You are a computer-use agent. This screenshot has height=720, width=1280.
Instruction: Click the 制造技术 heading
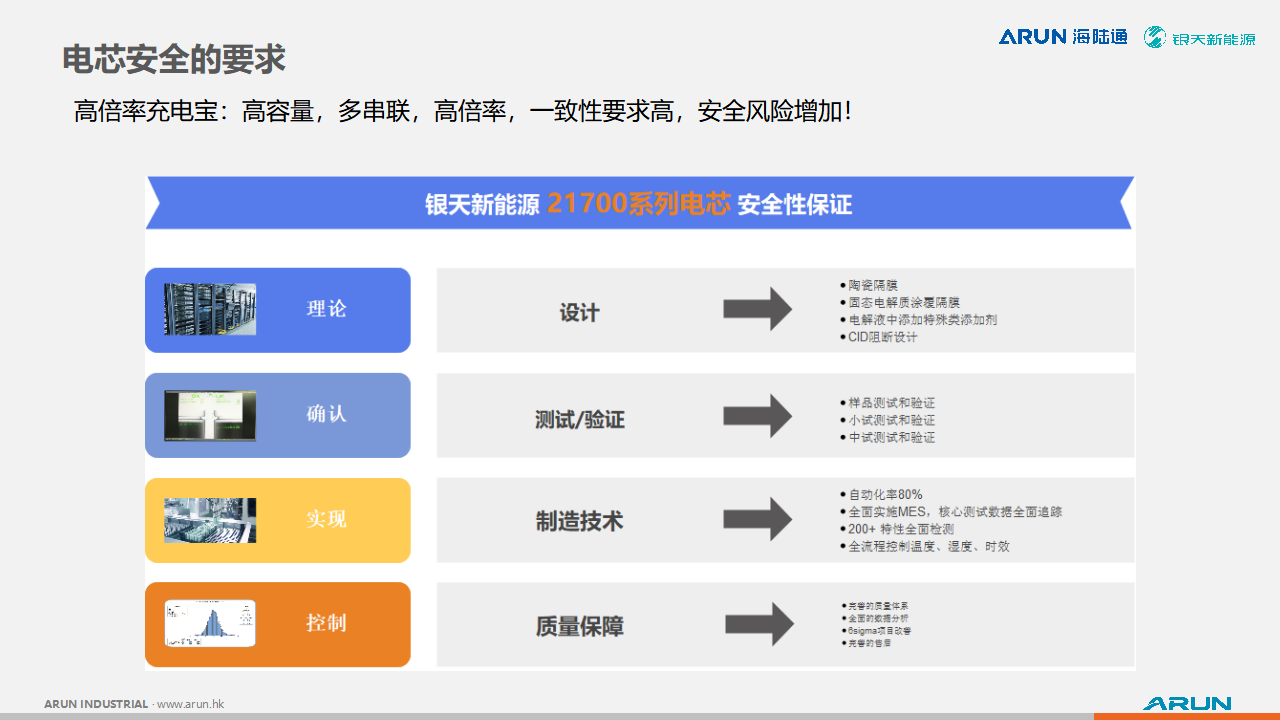(x=580, y=521)
